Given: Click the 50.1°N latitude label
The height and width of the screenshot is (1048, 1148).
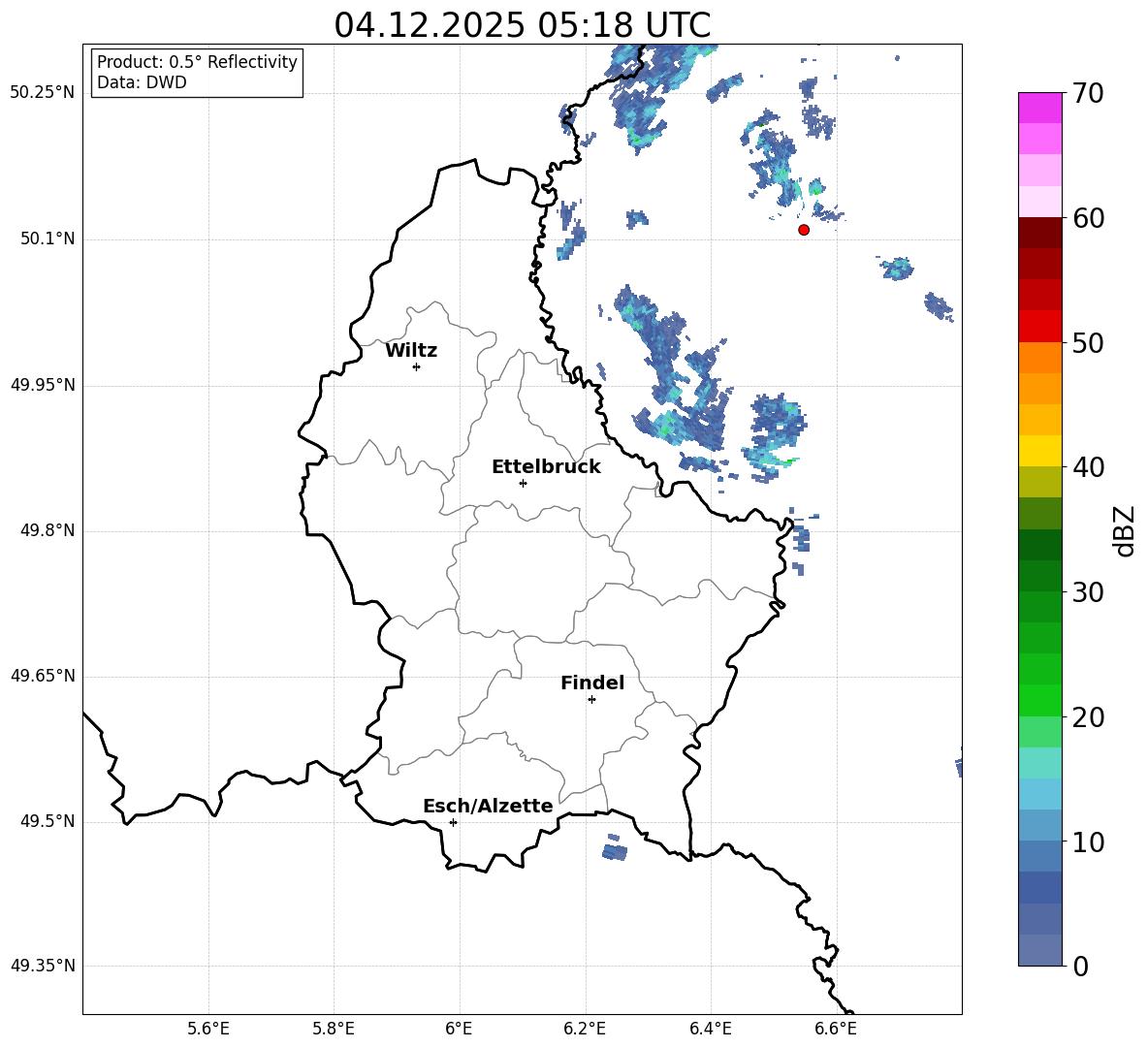Looking at the screenshot, I should coord(48,238).
